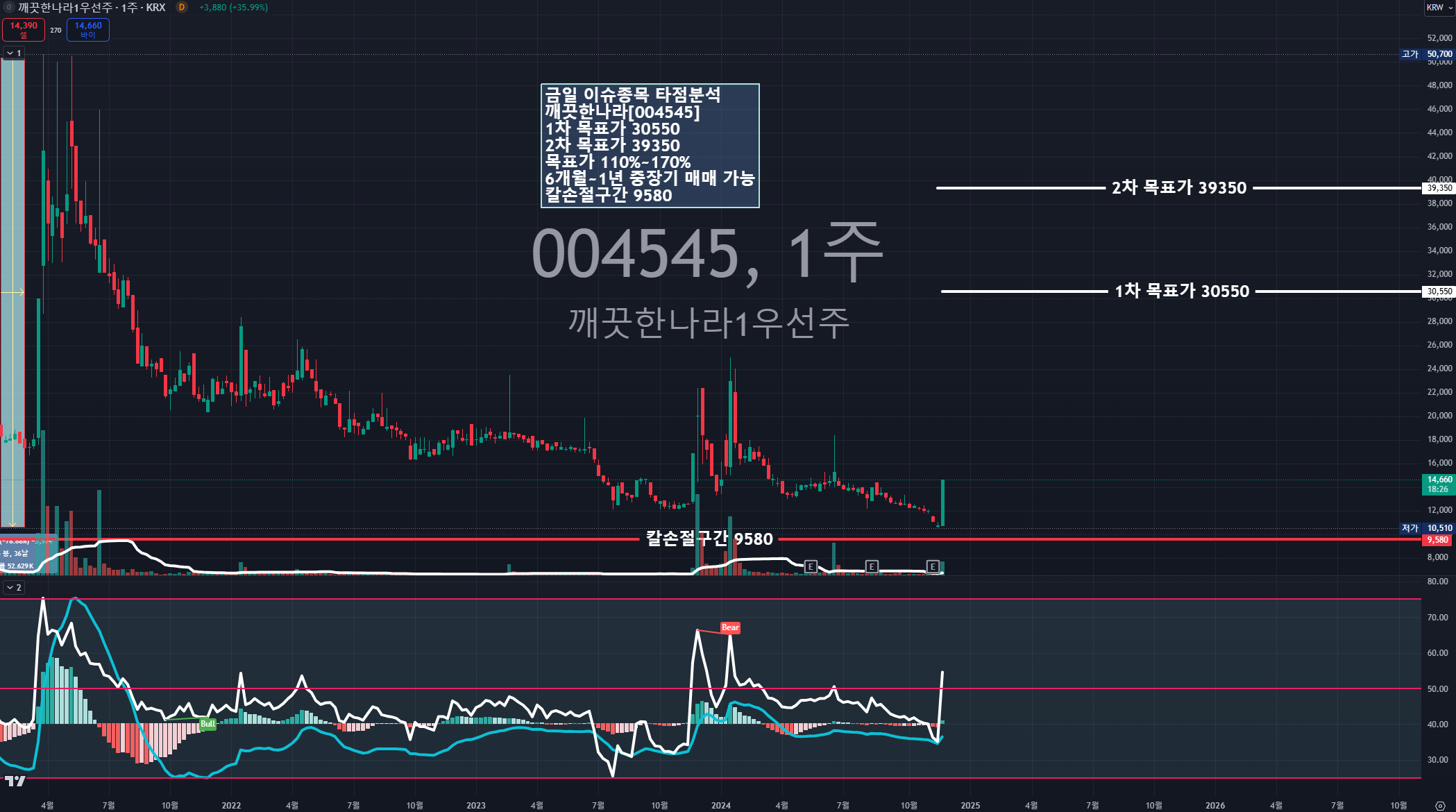1456x812 pixels.
Task: Click the 80.00 indicator scale value
Action: tap(1437, 582)
